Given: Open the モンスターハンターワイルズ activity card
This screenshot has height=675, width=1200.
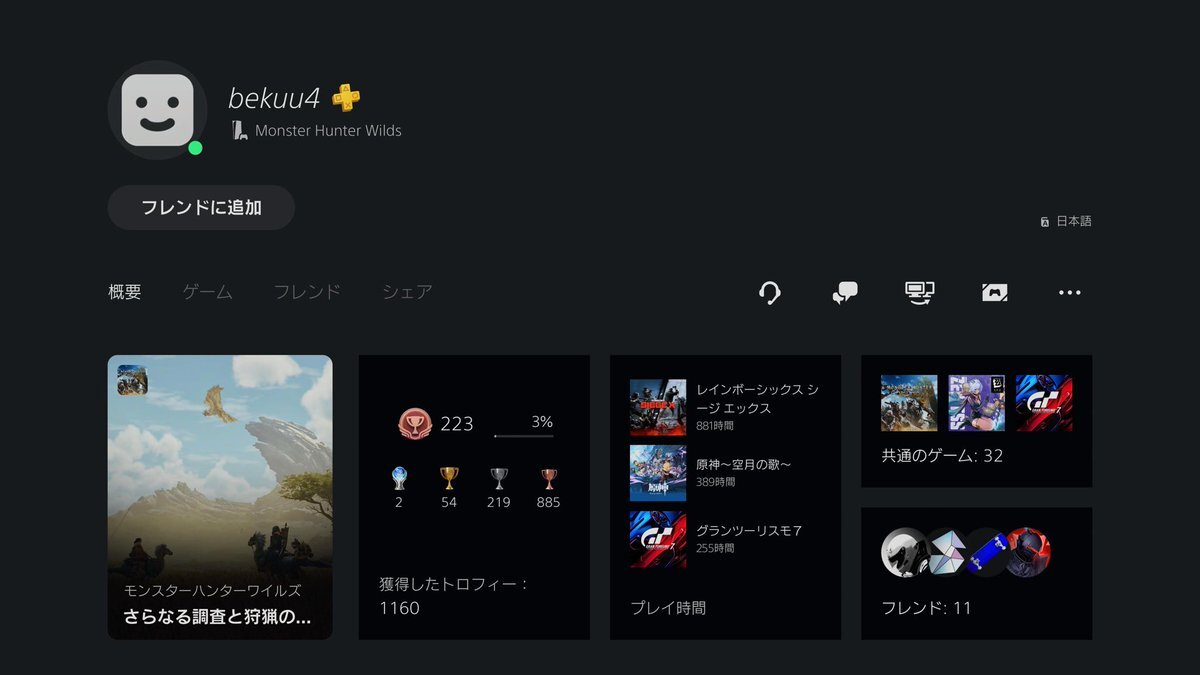Looking at the screenshot, I should [220, 497].
